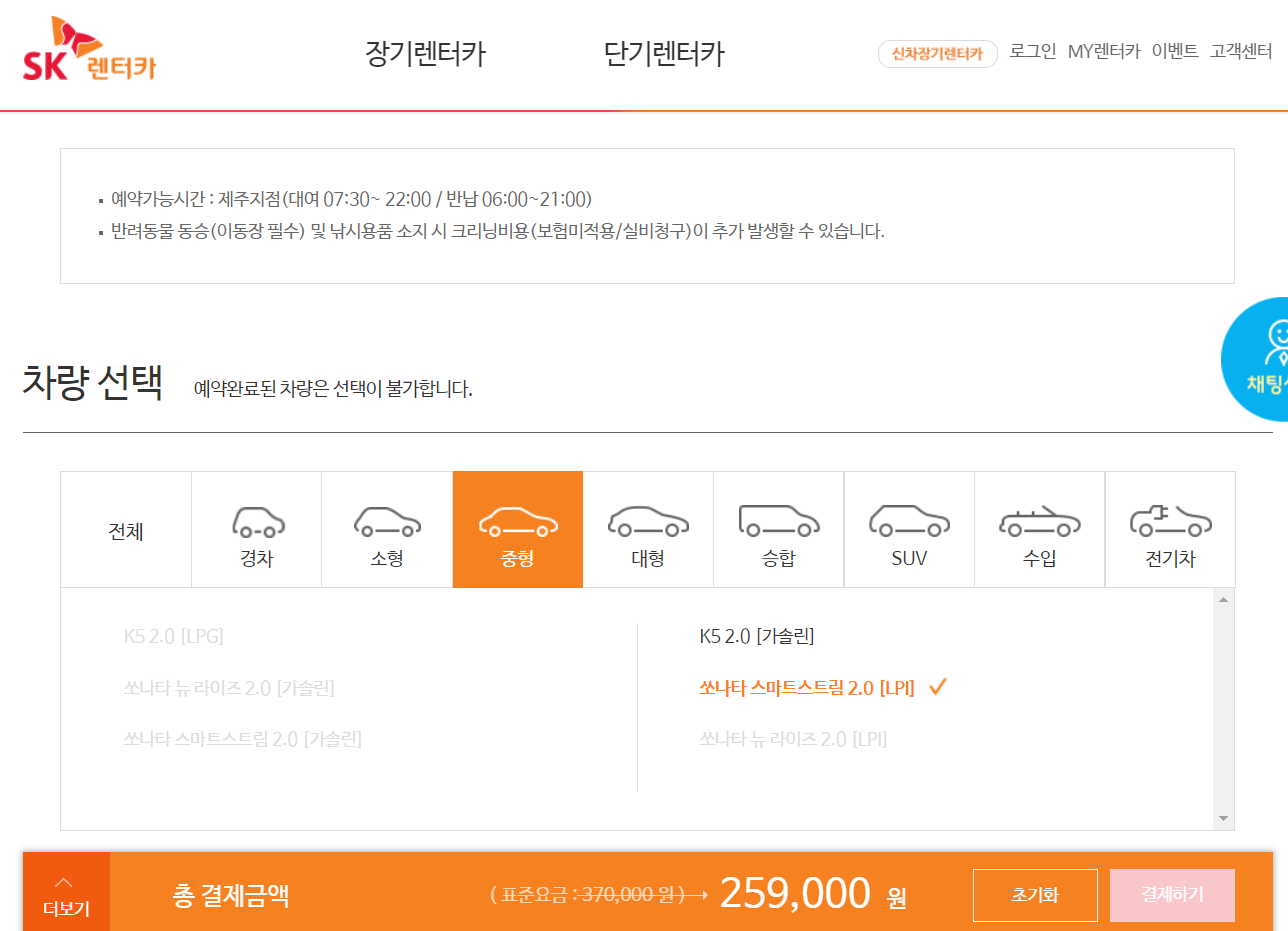Image resolution: width=1288 pixels, height=931 pixels.
Task: Click the 표준요금 370,000 원 text
Action: [x=588, y=894]
